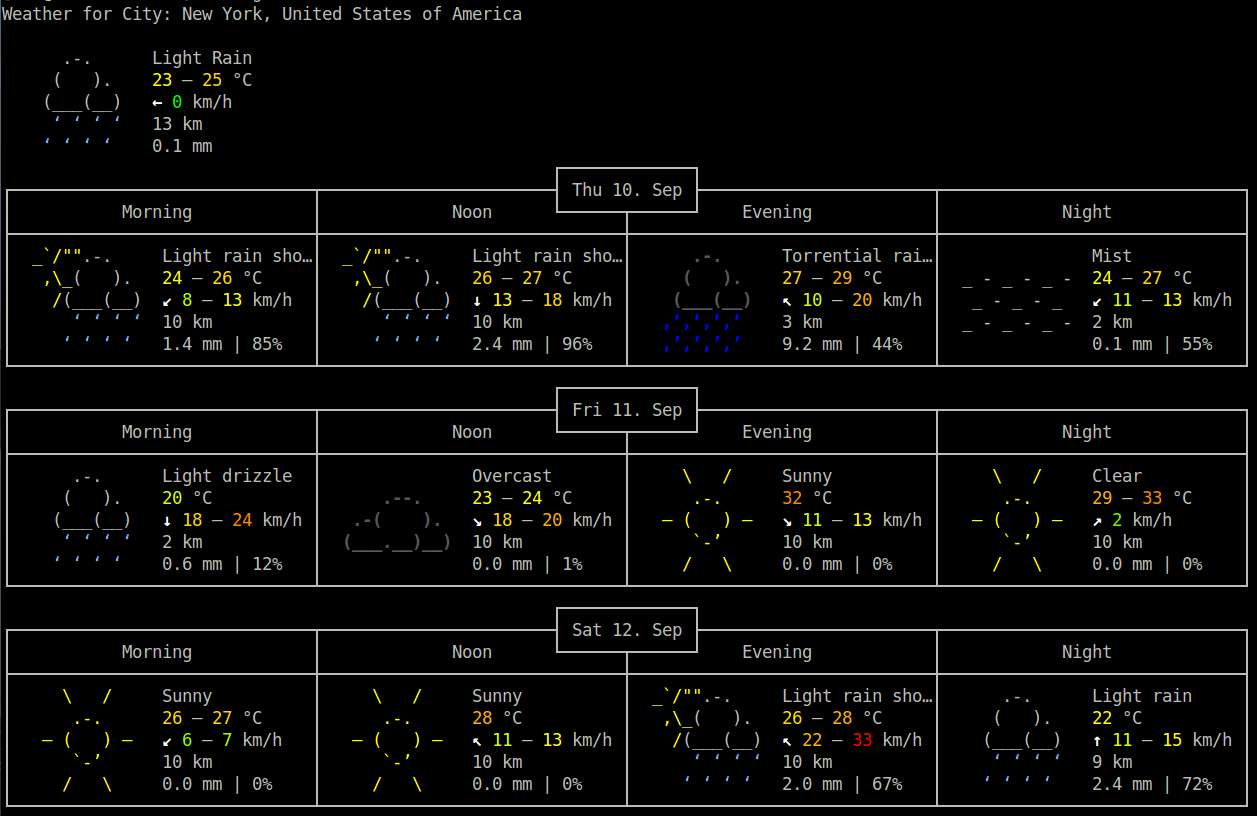Click temperature '27 – 29 °C'

click(x=832, y=278)
